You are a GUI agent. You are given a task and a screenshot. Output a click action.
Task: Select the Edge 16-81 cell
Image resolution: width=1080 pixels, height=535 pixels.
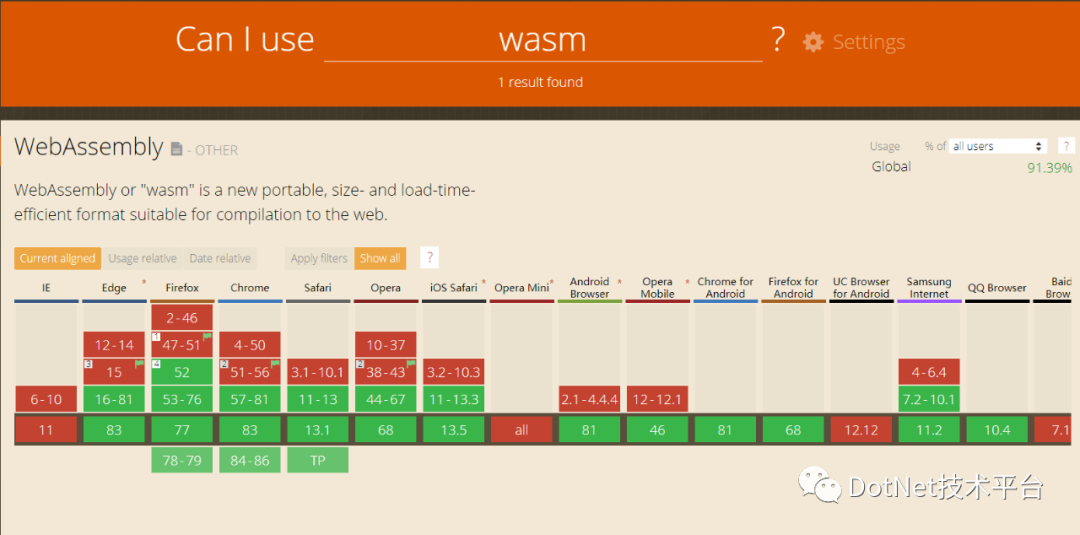coord(114,399)
